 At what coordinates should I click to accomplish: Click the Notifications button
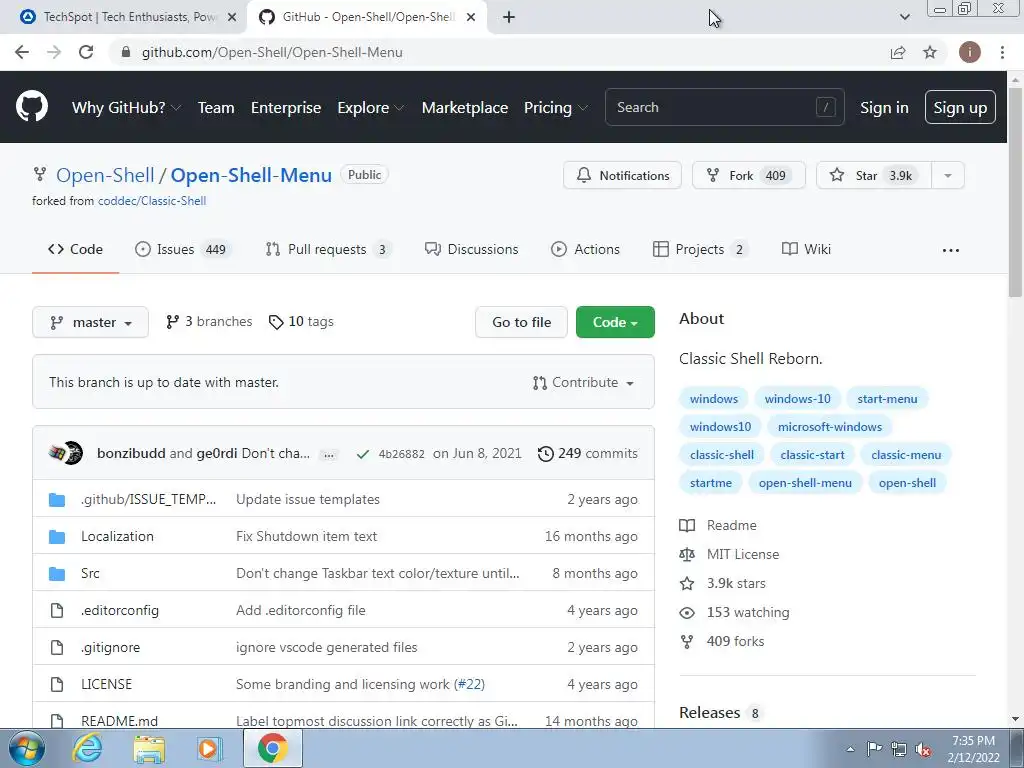coord(622,176)
